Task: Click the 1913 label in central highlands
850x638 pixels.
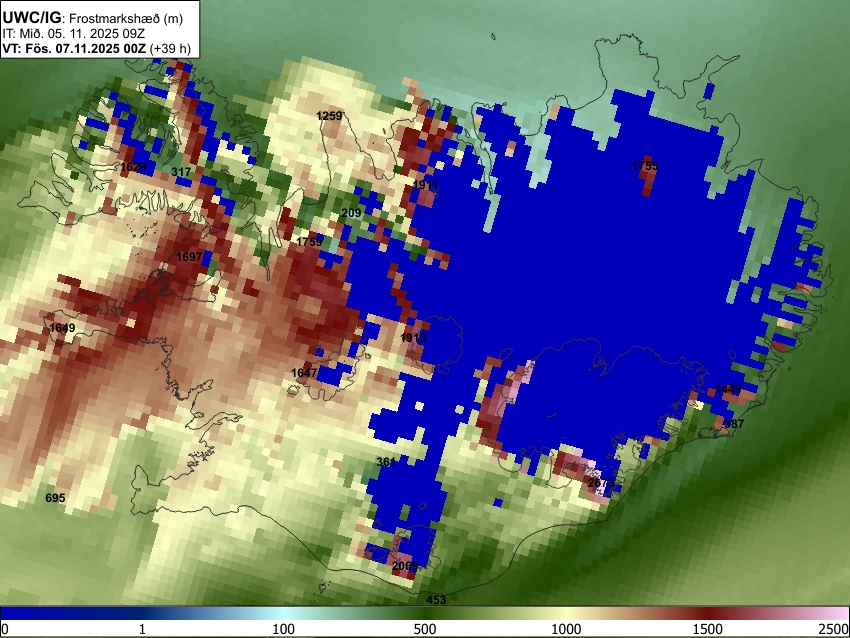Action: [413, 338]
